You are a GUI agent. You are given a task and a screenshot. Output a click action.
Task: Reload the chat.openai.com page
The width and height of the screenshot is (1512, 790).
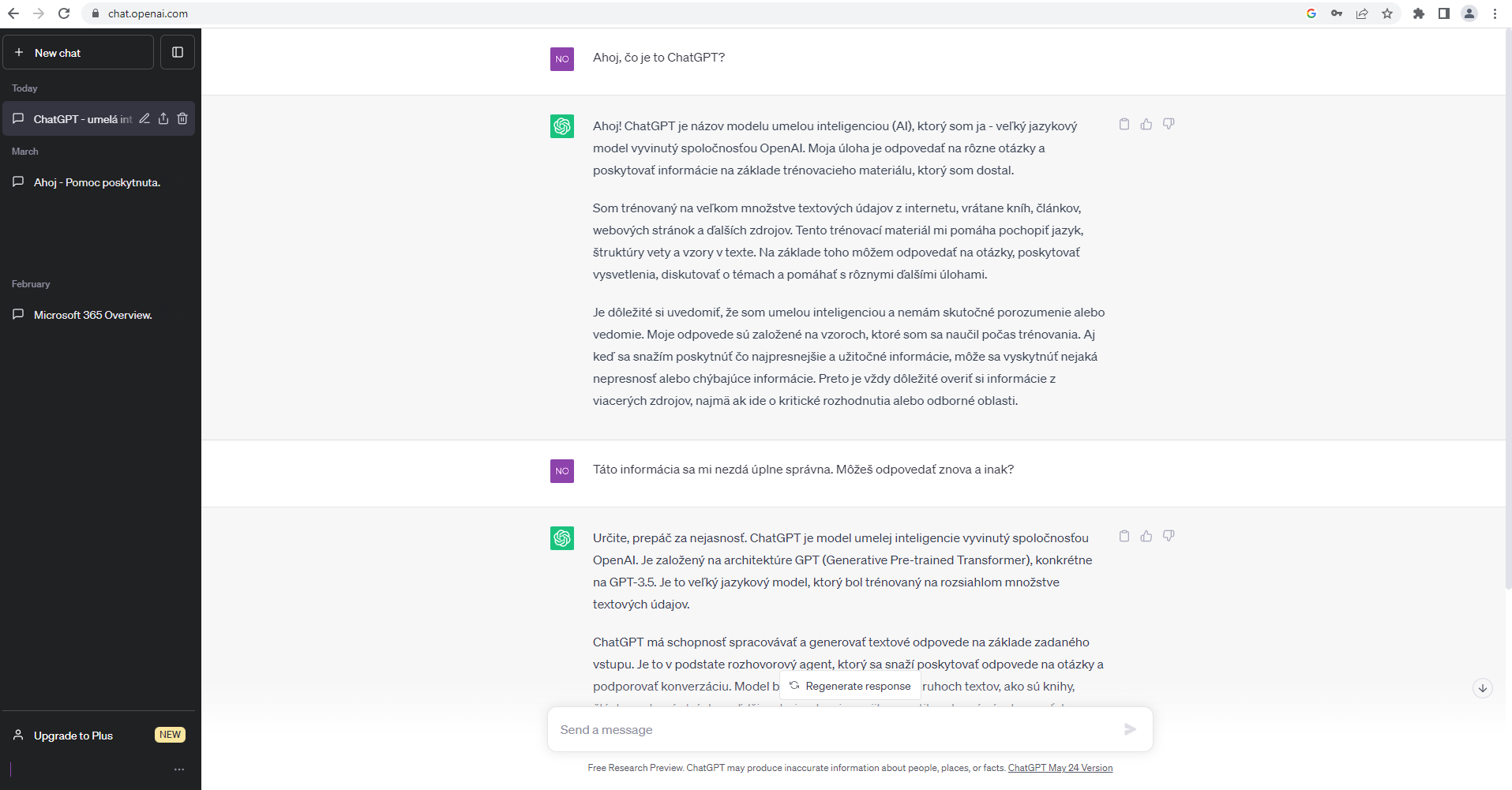[x=64, y=13]
